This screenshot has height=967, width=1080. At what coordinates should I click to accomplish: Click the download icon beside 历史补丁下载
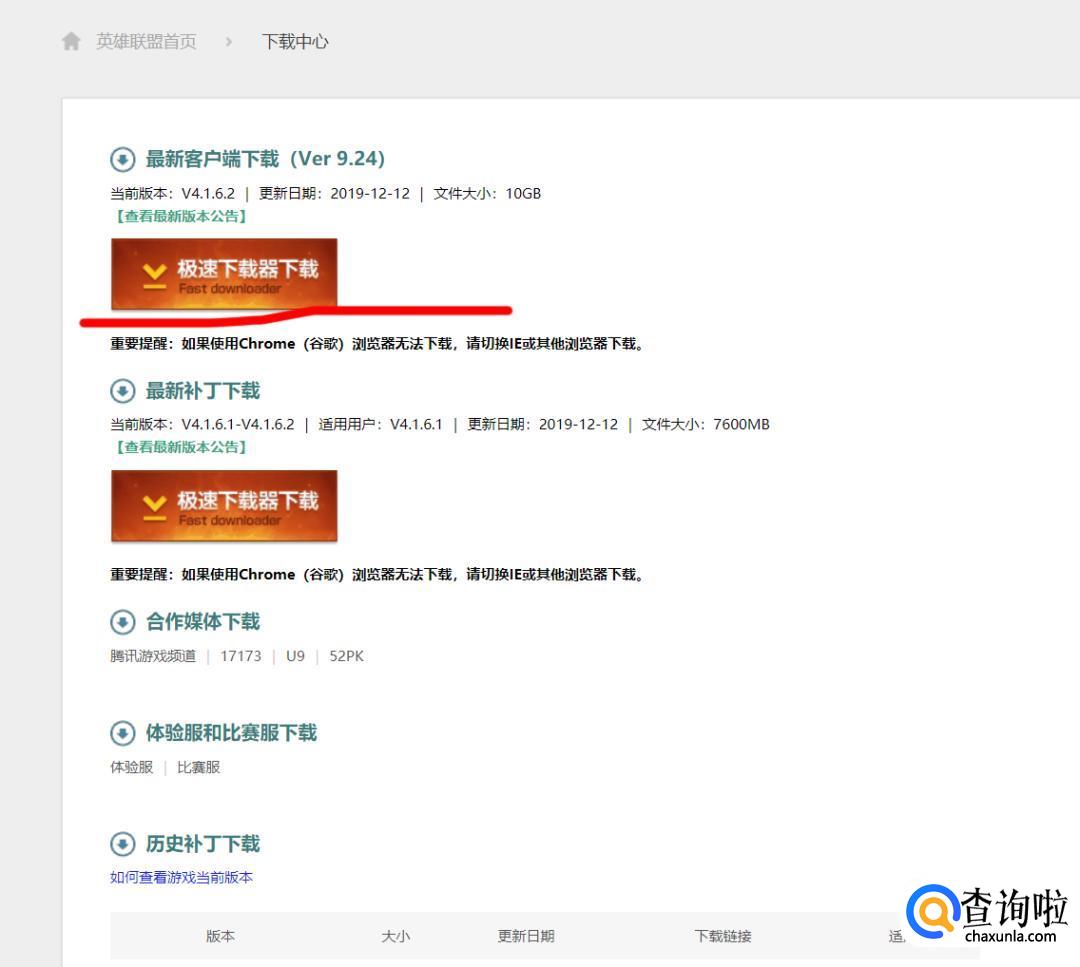(x=123, y=844)
